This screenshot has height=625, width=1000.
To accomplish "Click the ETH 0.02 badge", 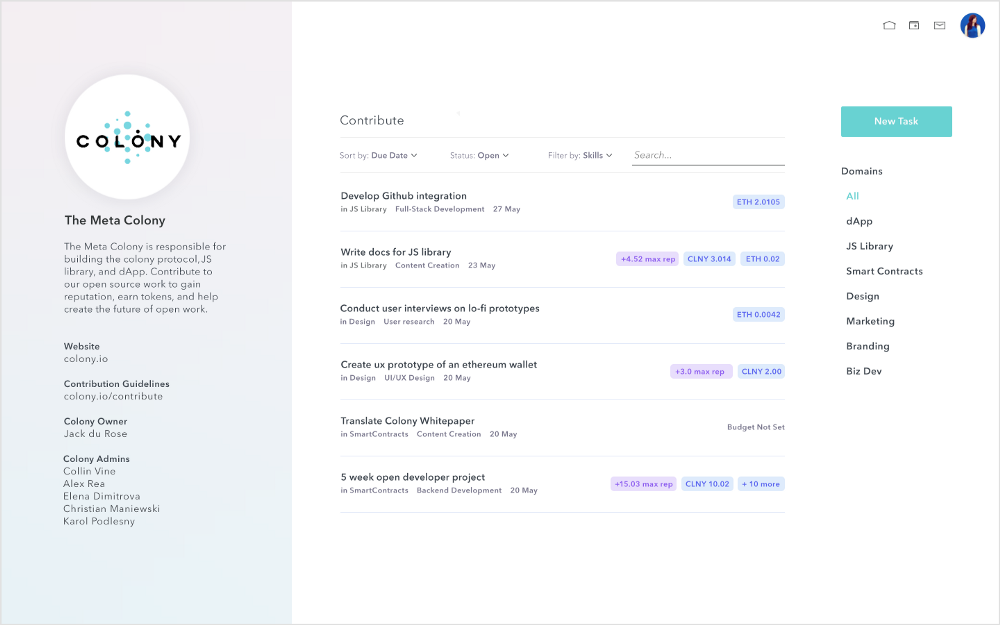I will (x=763, y=259).
